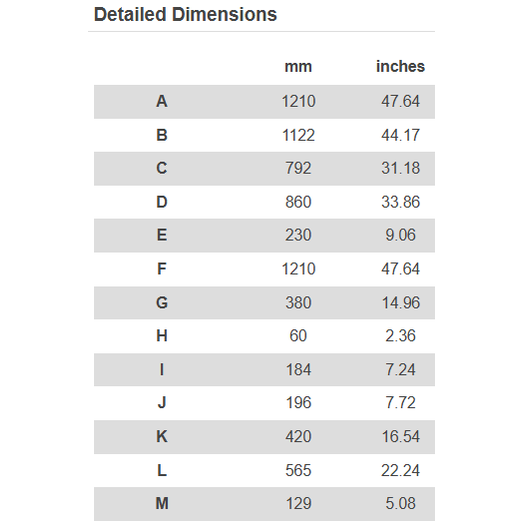Select the 60 mm value for H
Screen dimensions: 524x524
[298, 336]
